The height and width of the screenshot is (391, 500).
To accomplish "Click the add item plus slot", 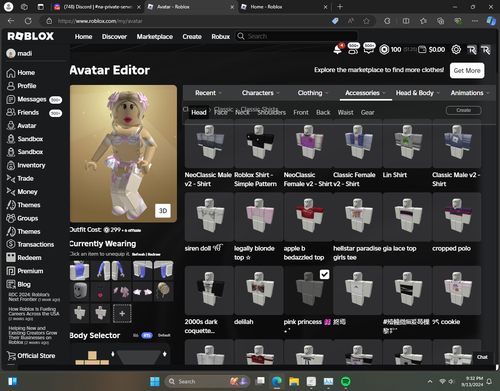I will coord(122,313).
